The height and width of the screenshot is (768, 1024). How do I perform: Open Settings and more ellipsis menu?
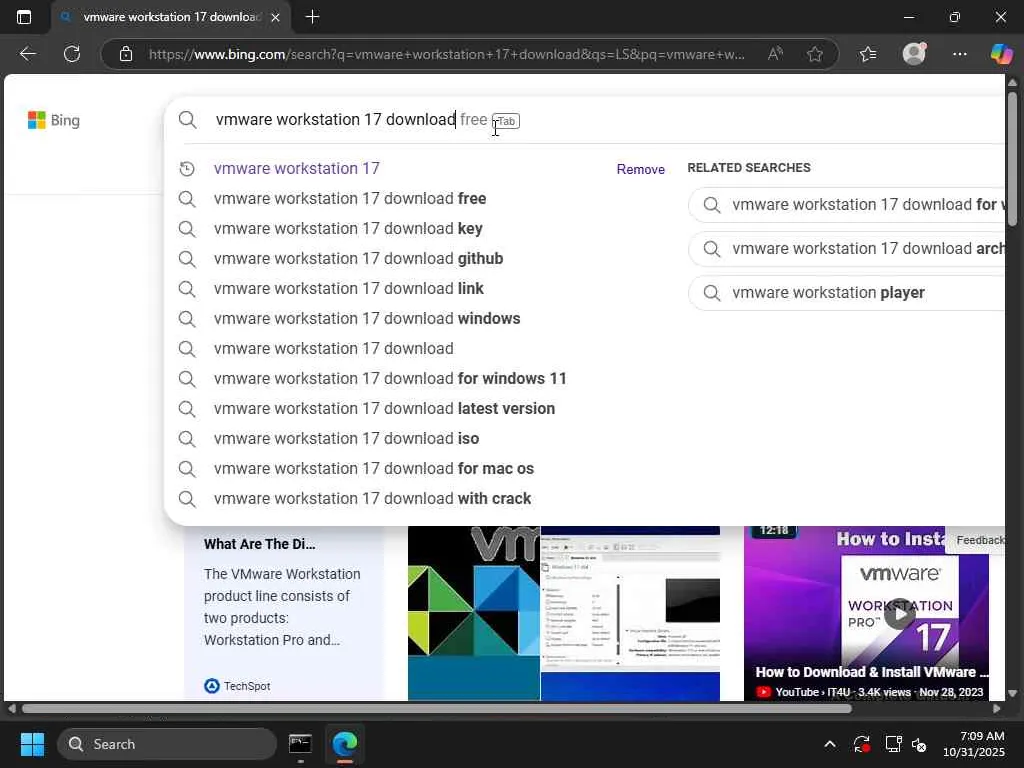[959, 54]
